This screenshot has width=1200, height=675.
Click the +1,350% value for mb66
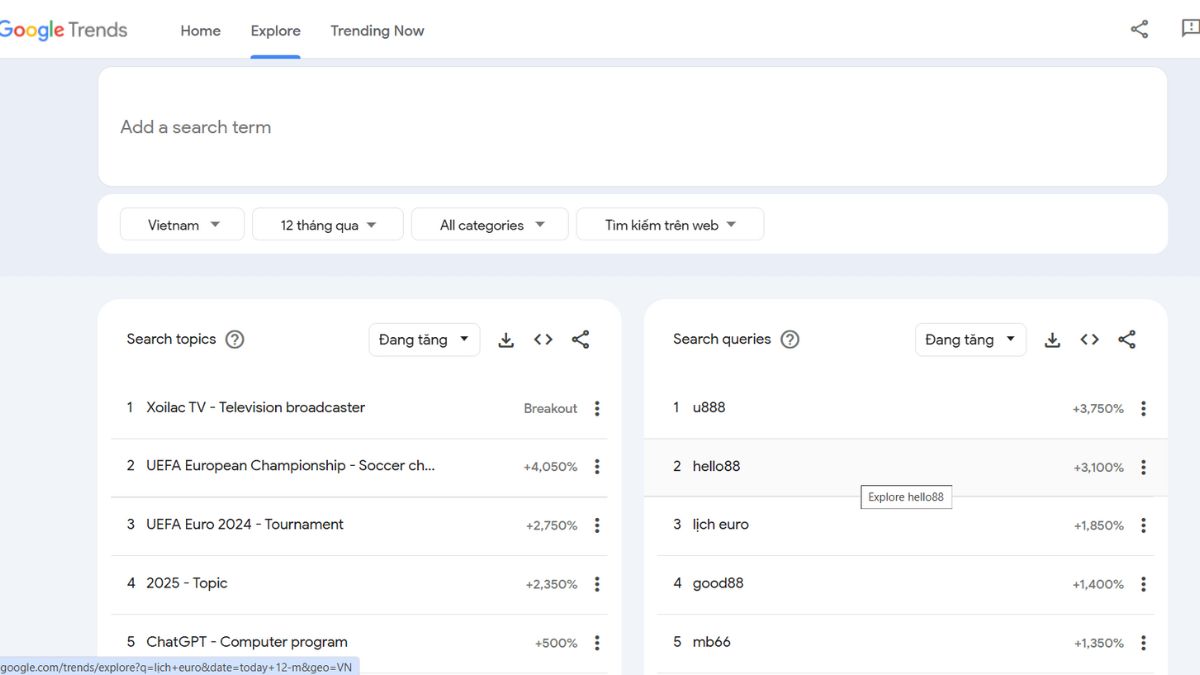1099,643
